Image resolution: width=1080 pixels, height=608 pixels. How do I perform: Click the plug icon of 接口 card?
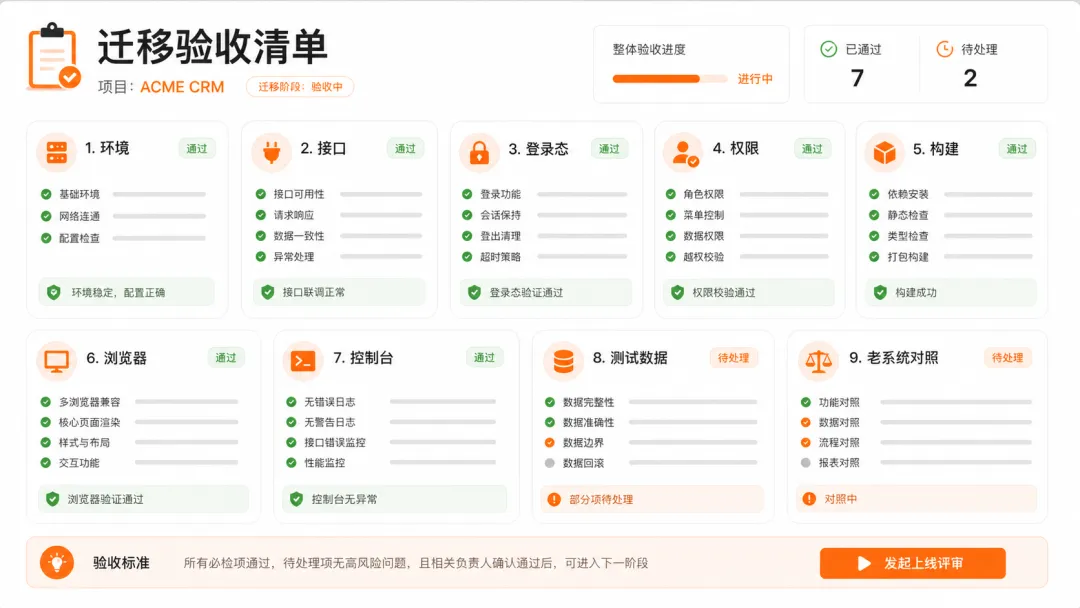click(x=271, y=152)
